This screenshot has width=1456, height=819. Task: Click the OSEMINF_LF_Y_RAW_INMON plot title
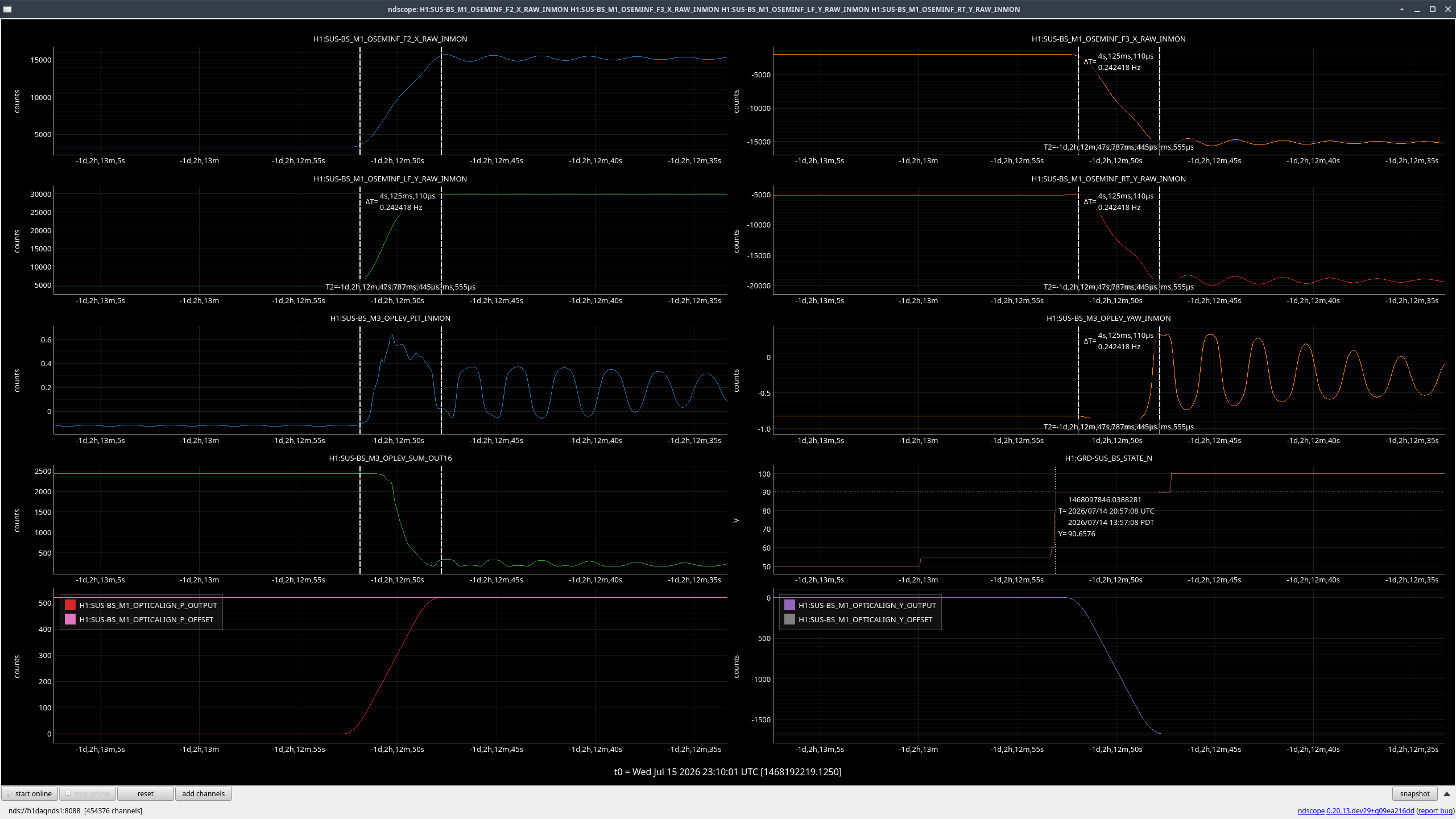click(x=390, y=179)
